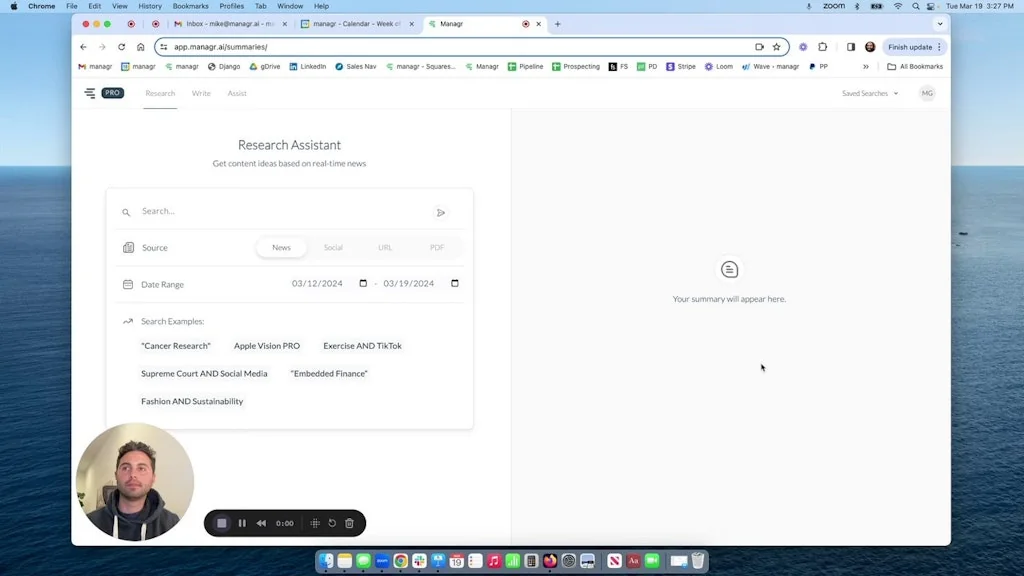Open the start date calendar picker
The height and width of the screenshot is (576, 1024).
point(363,283)
